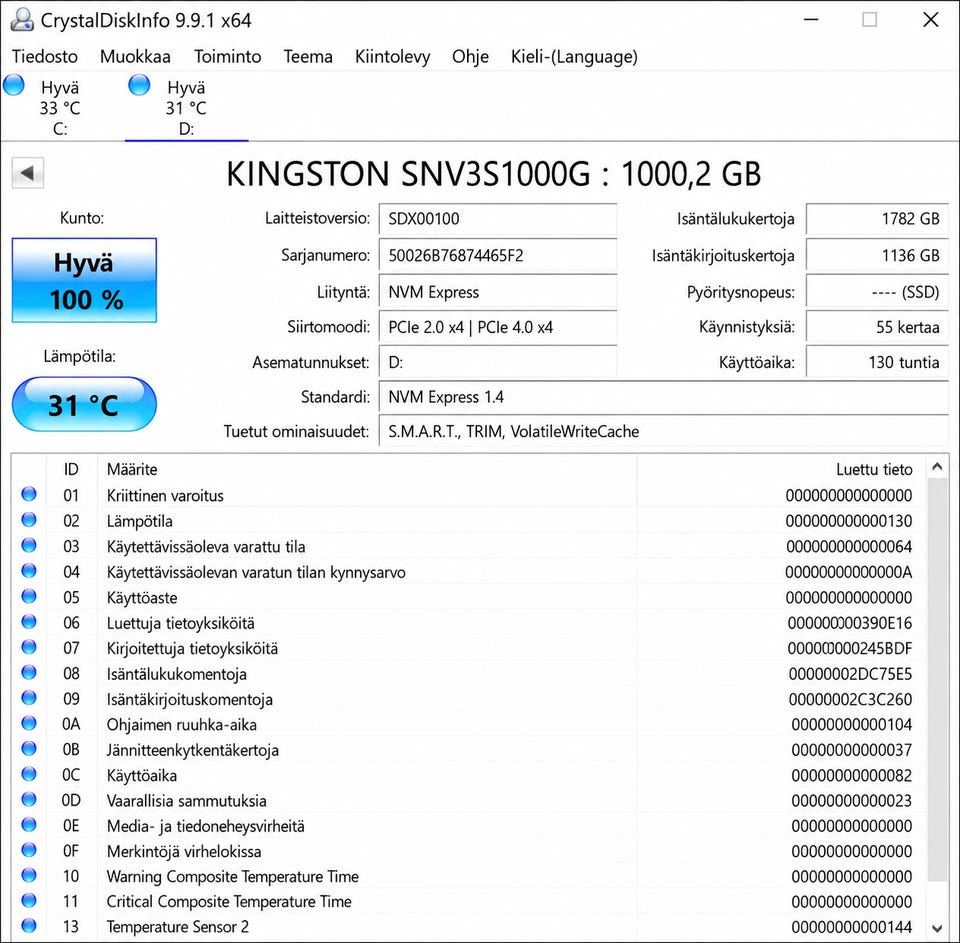Open the Teema menu
This screenshot has width=960, height=943.
click(x=308, y=57)
